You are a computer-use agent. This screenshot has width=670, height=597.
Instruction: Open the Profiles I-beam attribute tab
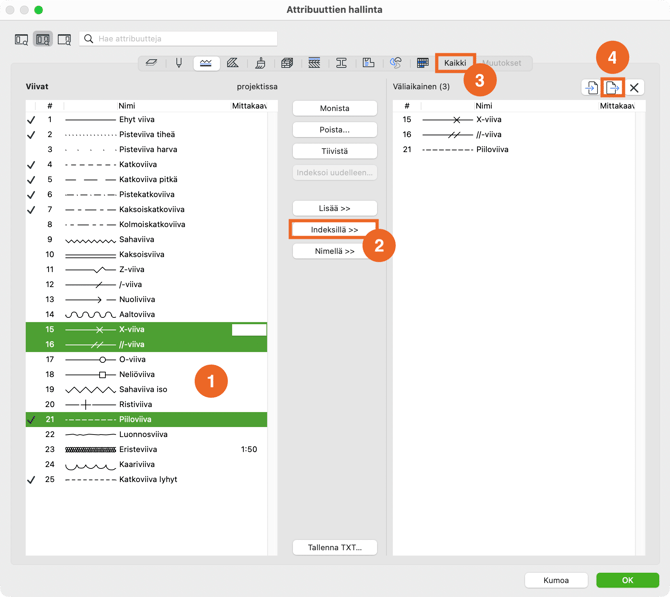(341, 63)
